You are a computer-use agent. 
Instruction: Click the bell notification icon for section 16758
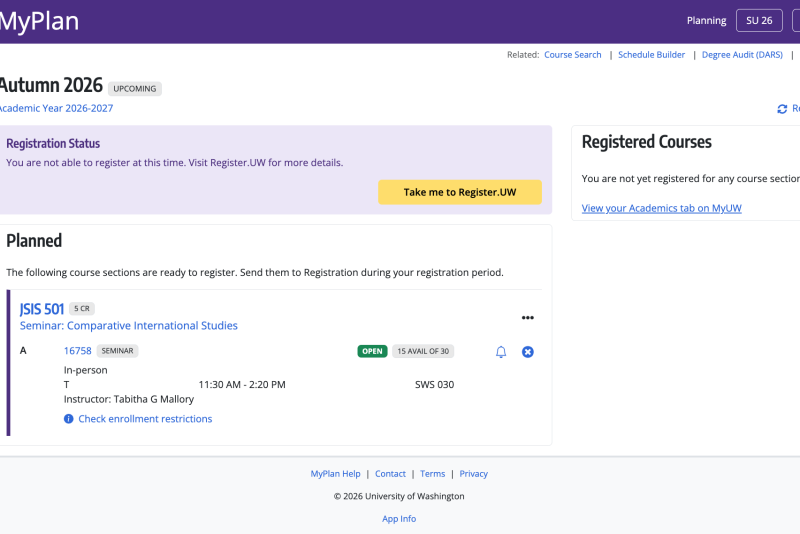point(501,352)
